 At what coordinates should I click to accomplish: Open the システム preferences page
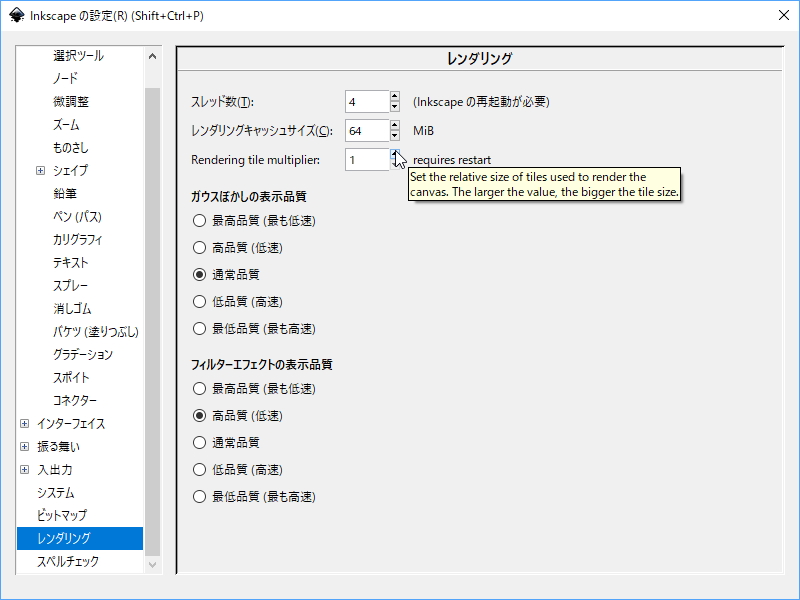[56, 493]
